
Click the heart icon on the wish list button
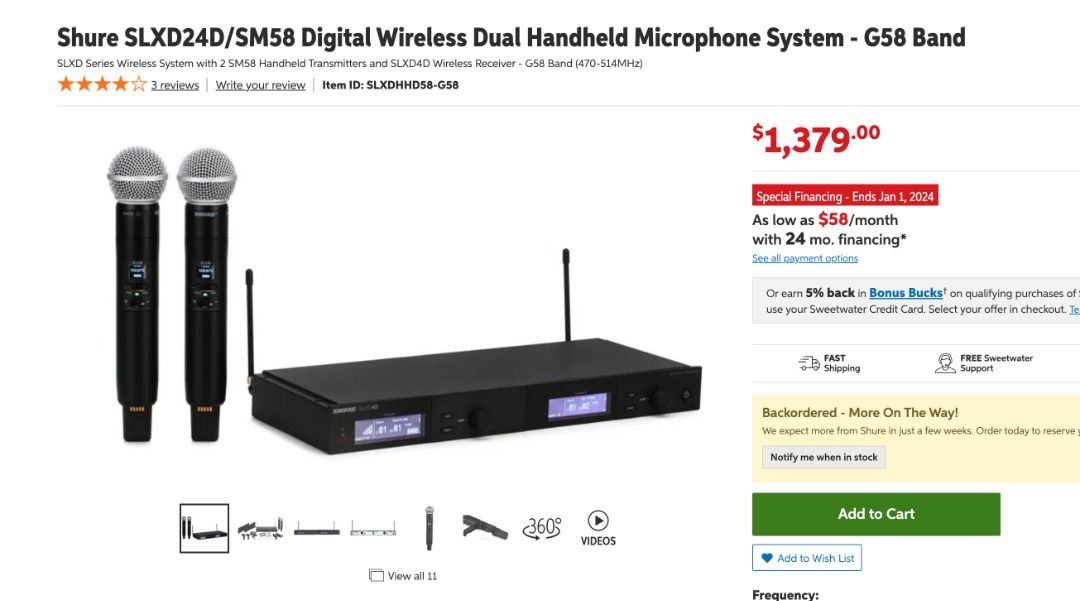[x=767, y=558]
